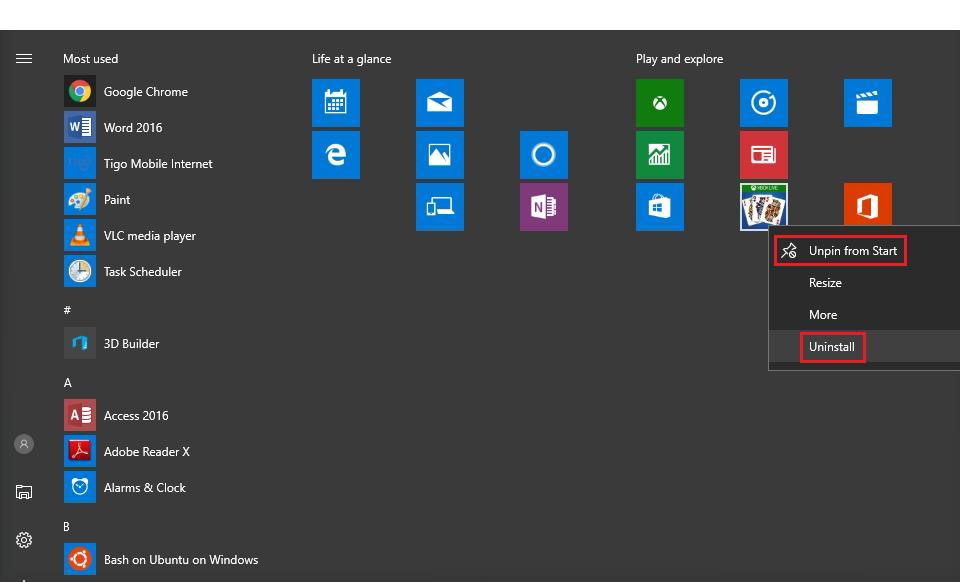Open the Calendar tile

click(336, 103)
